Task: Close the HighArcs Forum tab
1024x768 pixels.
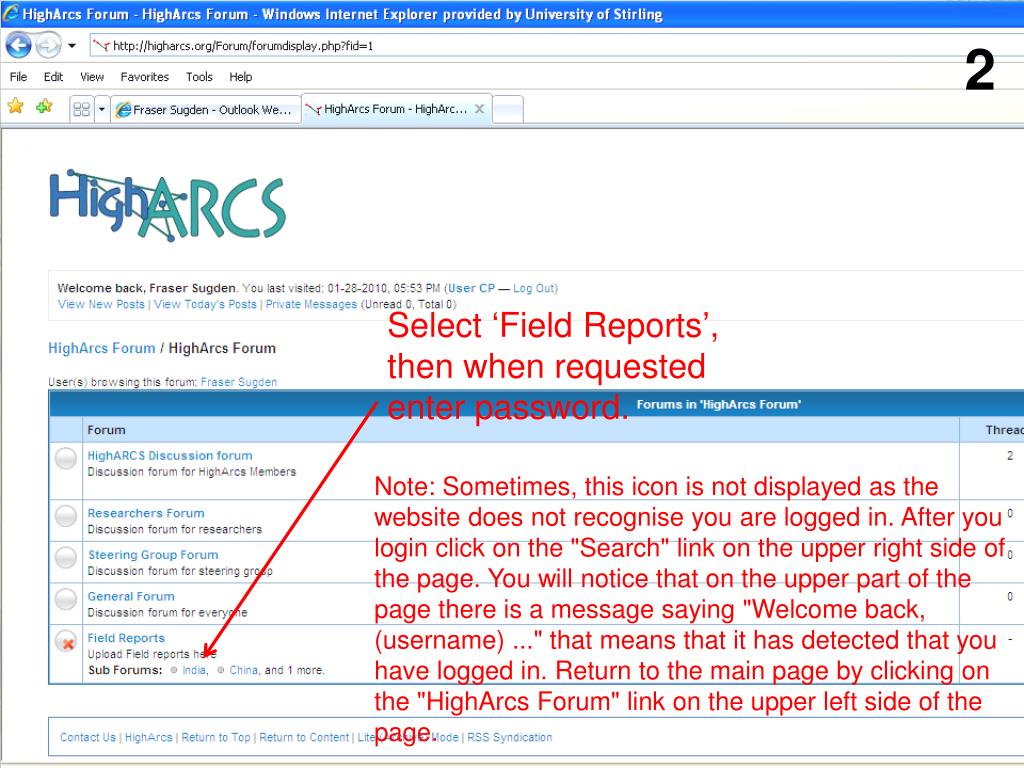Action: click(479, 109)
